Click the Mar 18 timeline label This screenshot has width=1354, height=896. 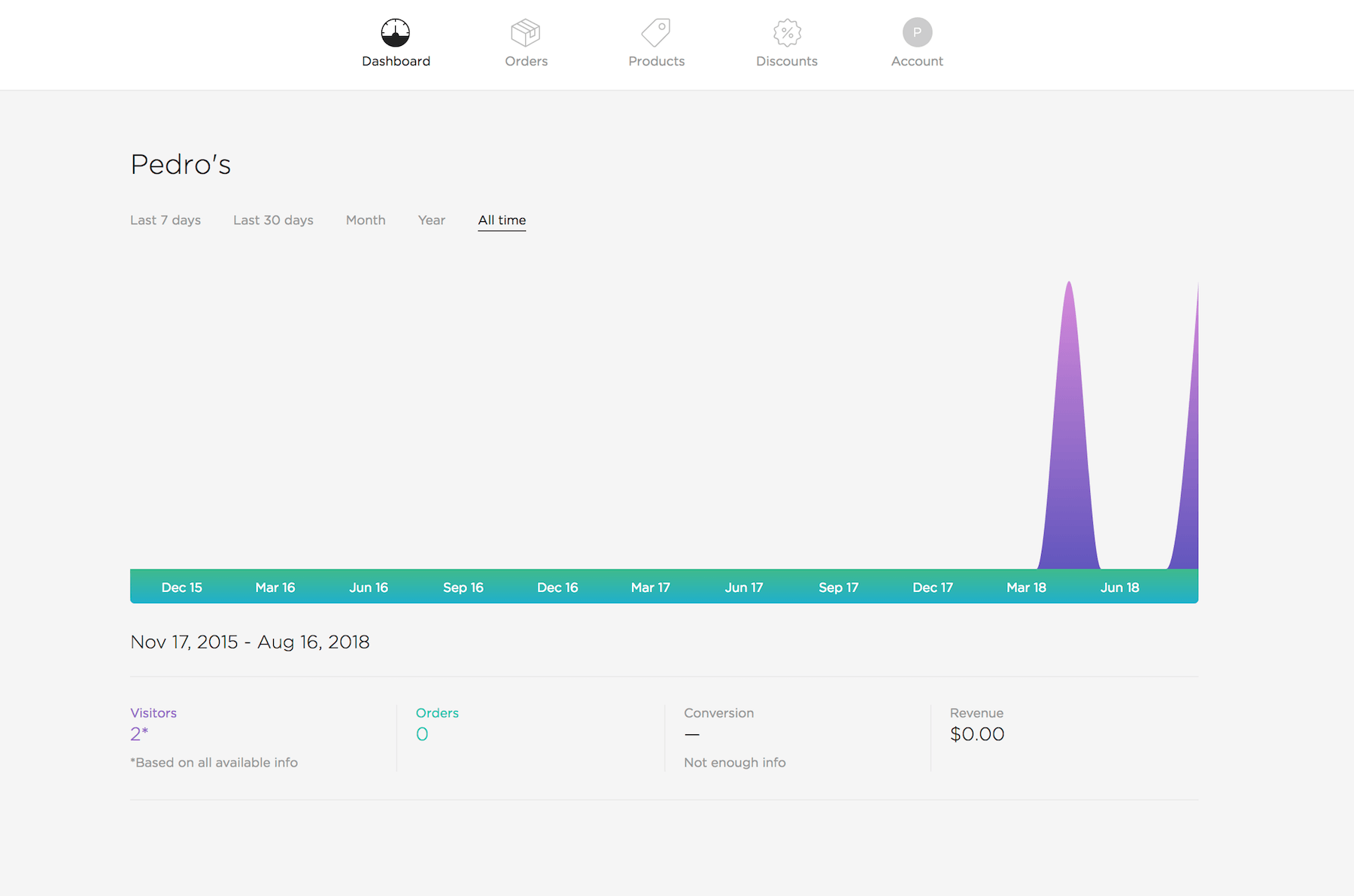(x=1026, y=588)
